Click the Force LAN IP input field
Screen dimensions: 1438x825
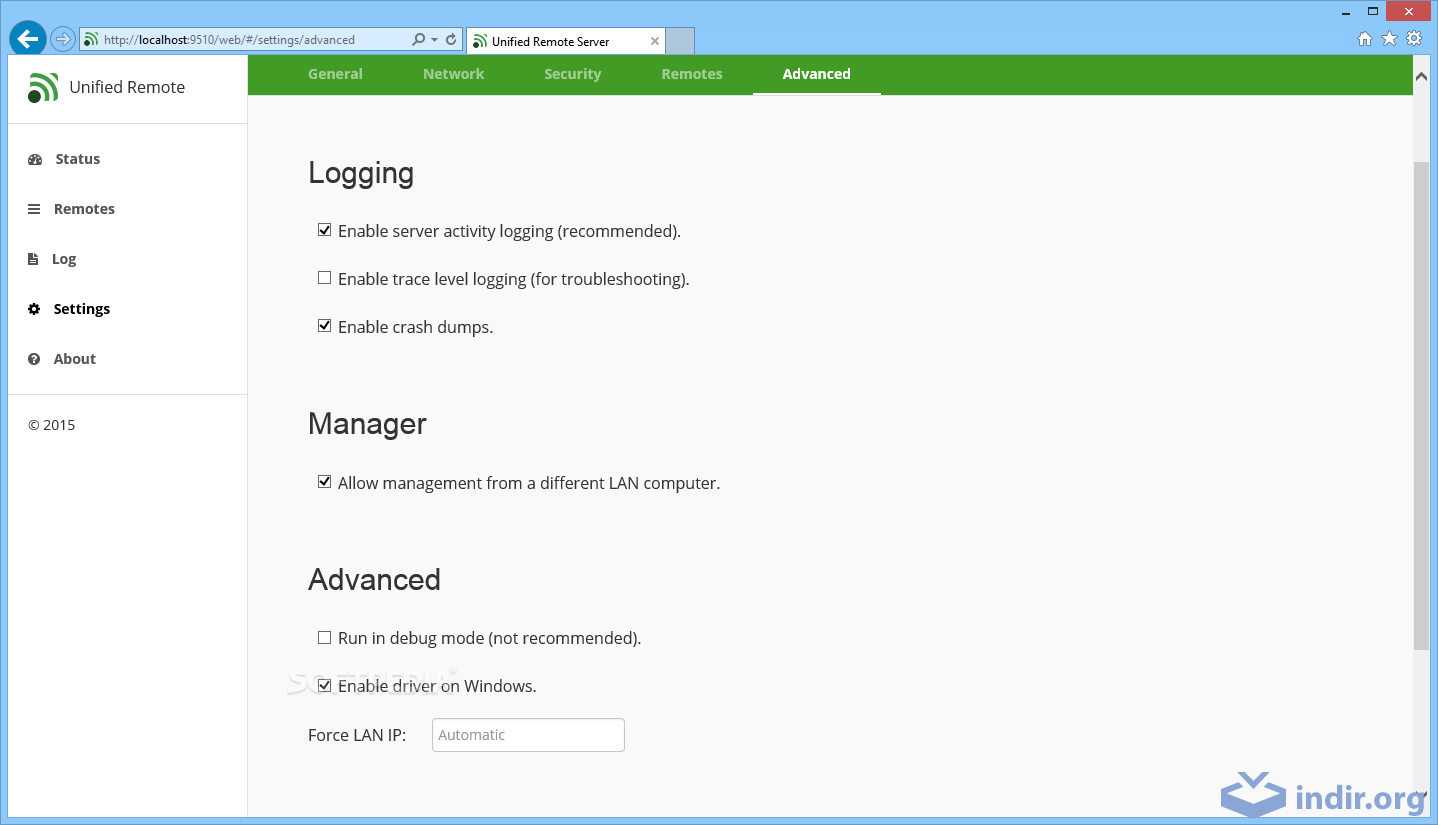(528, 735)
